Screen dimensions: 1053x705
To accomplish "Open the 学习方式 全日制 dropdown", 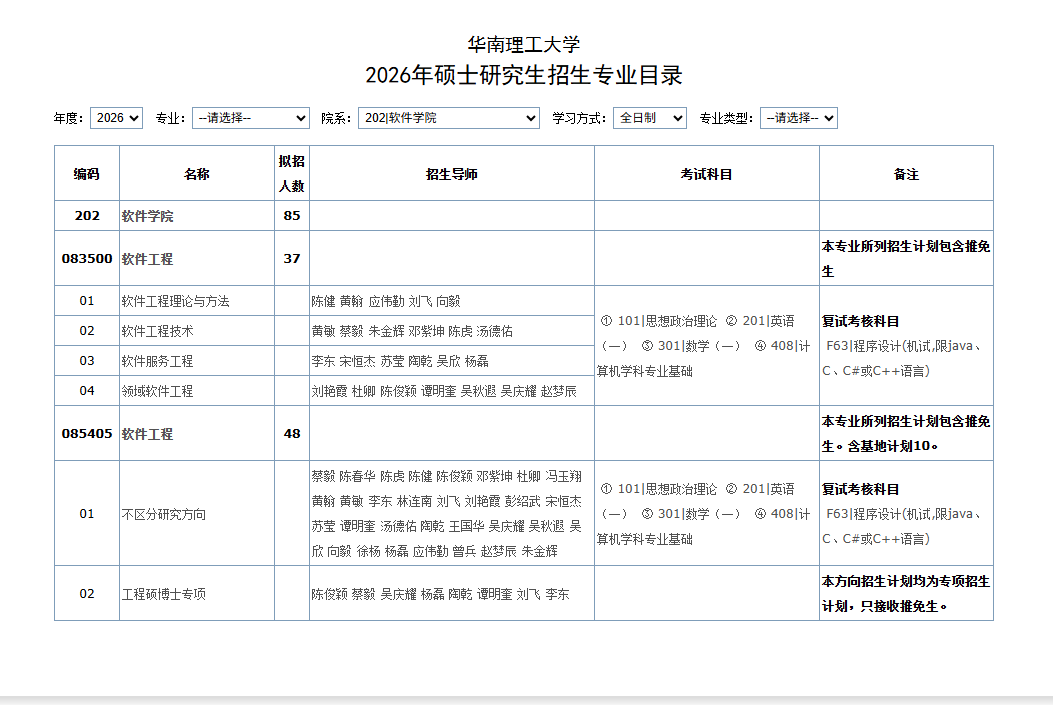I will click(649, 118).
